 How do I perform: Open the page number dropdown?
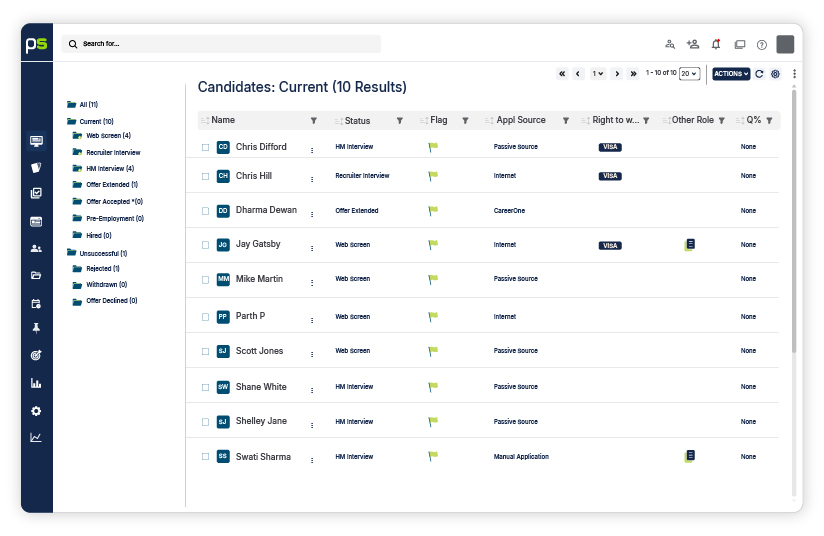(598, 74)
